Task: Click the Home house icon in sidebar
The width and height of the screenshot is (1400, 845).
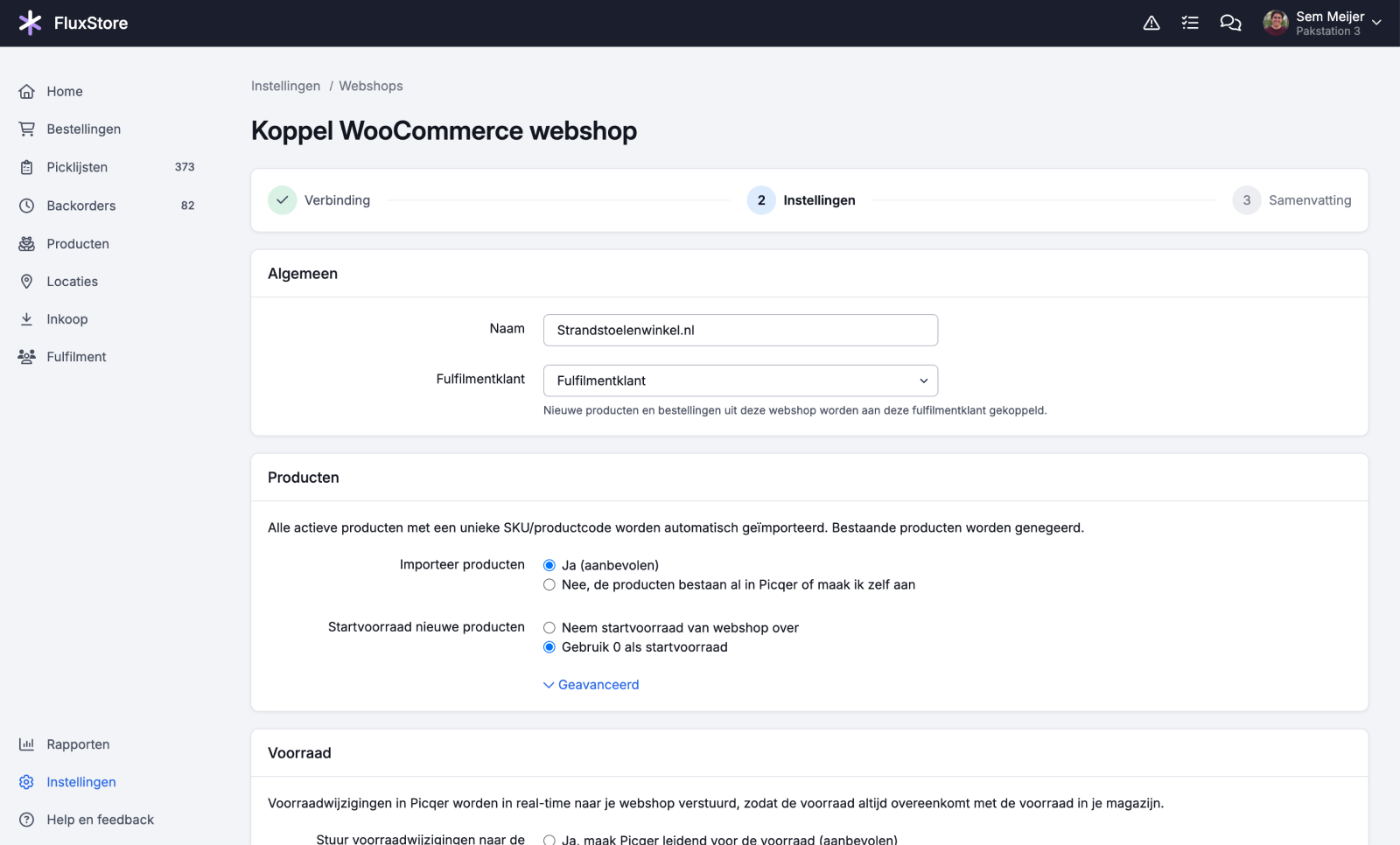Action: 27,92
